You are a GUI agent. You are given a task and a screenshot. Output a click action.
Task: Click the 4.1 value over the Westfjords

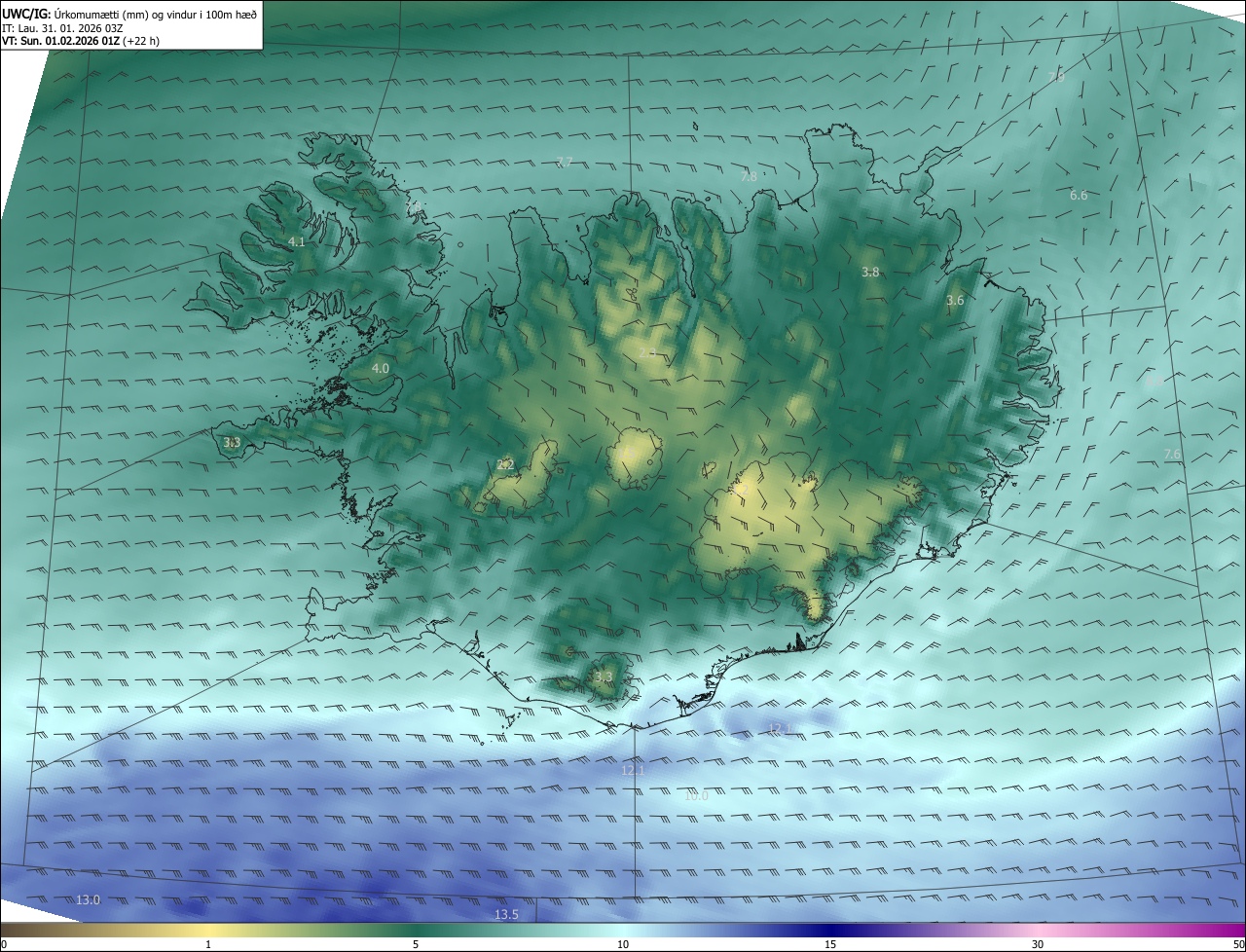point(297,241)
